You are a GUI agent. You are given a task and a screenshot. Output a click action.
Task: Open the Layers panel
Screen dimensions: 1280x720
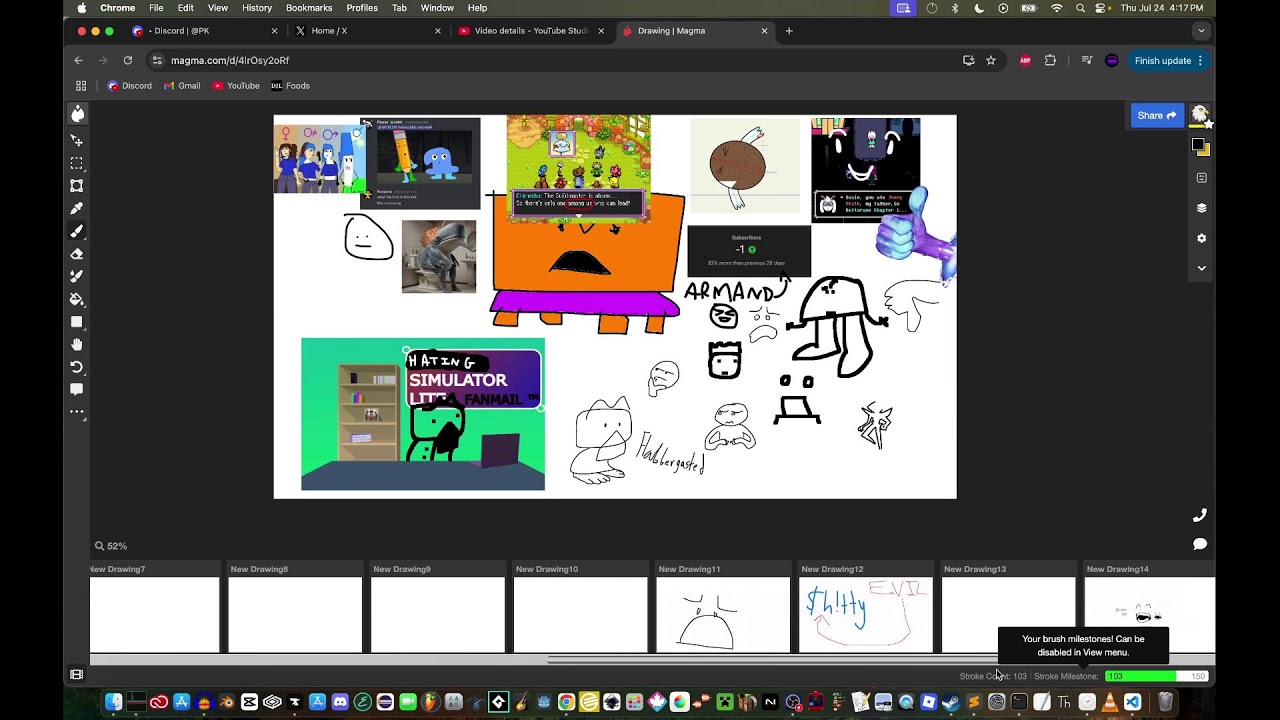click(1201, 208)
